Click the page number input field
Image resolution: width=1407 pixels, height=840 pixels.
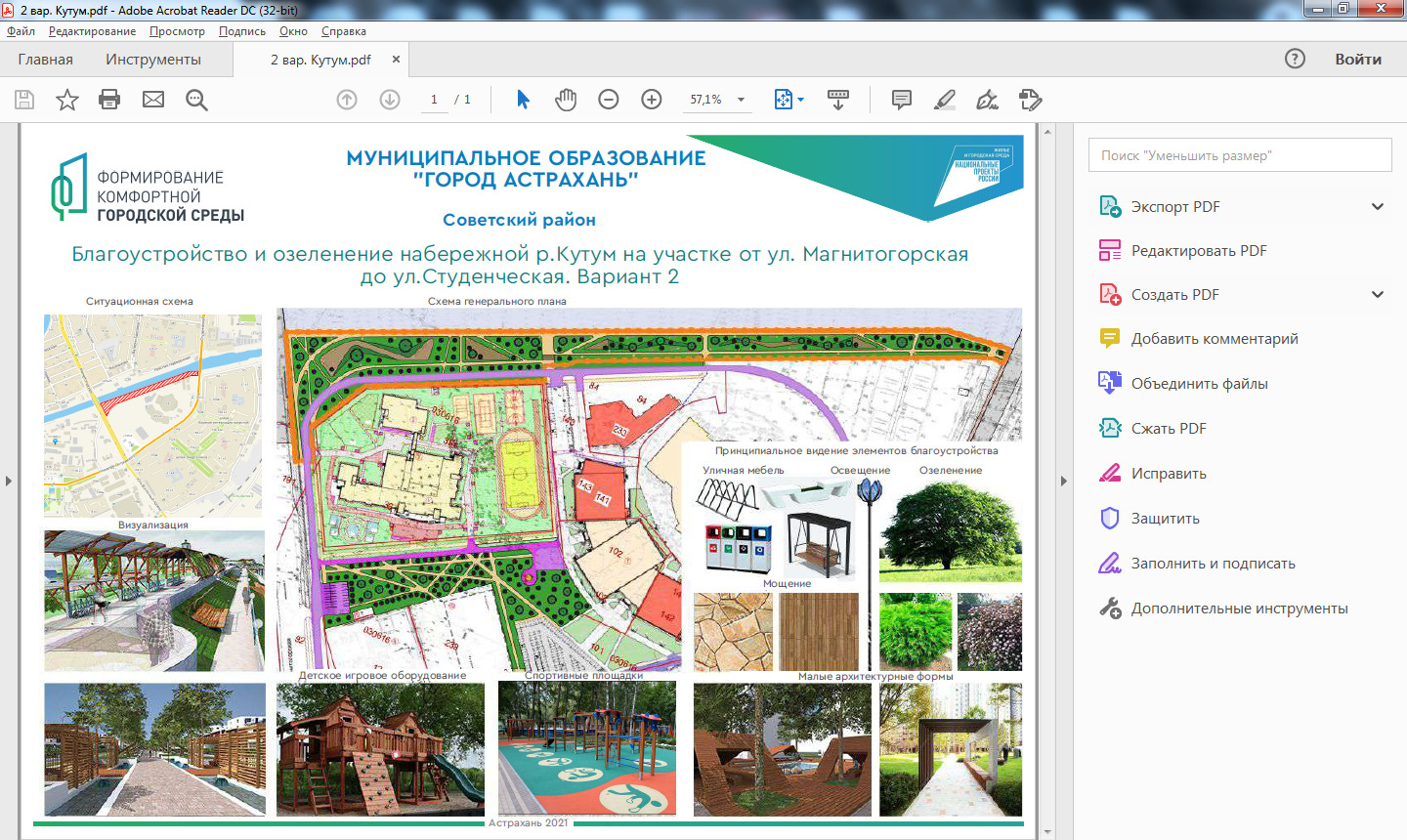coord(434,100)
